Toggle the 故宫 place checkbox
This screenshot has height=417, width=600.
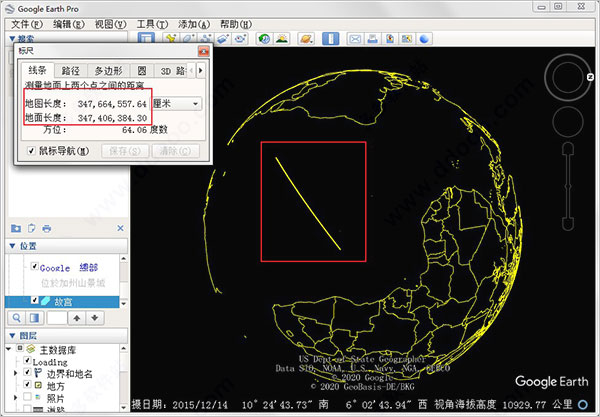tap(34, 301)
